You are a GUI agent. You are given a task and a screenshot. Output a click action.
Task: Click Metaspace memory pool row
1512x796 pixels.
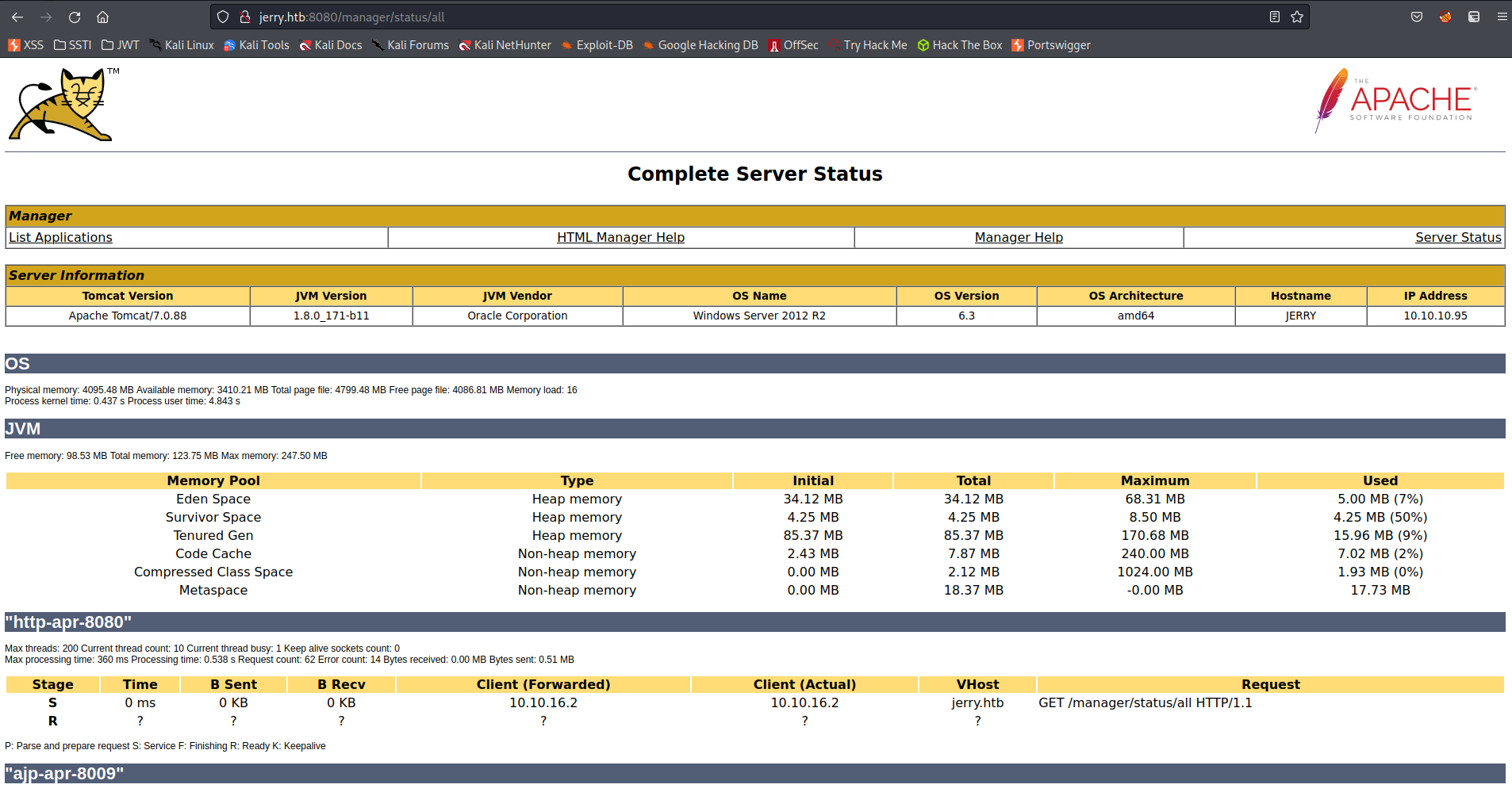755,590
